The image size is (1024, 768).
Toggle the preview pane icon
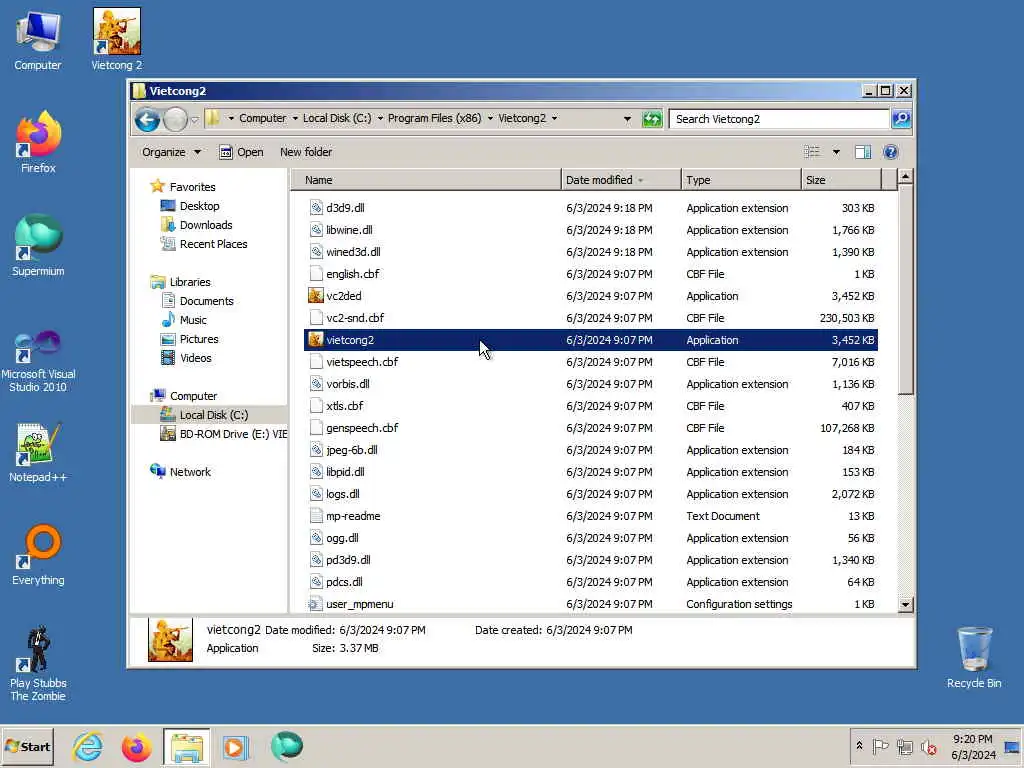(863, 152)
